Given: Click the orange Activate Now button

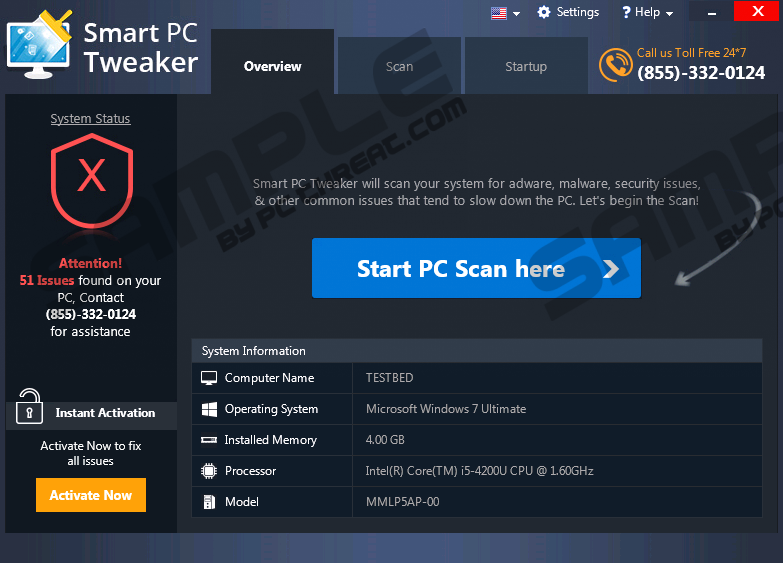Looking at the screenshot, I should (91, 495).
